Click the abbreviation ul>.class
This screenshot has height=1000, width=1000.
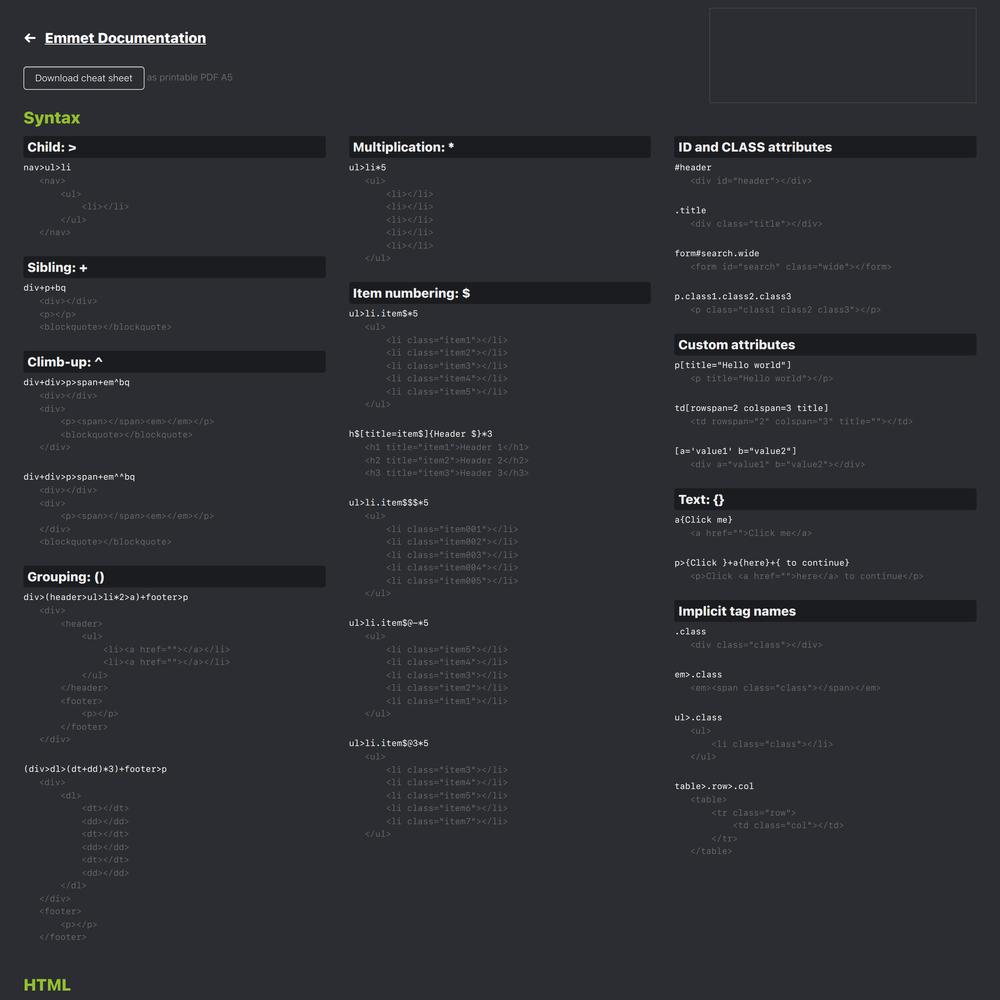tap(698, 717)
